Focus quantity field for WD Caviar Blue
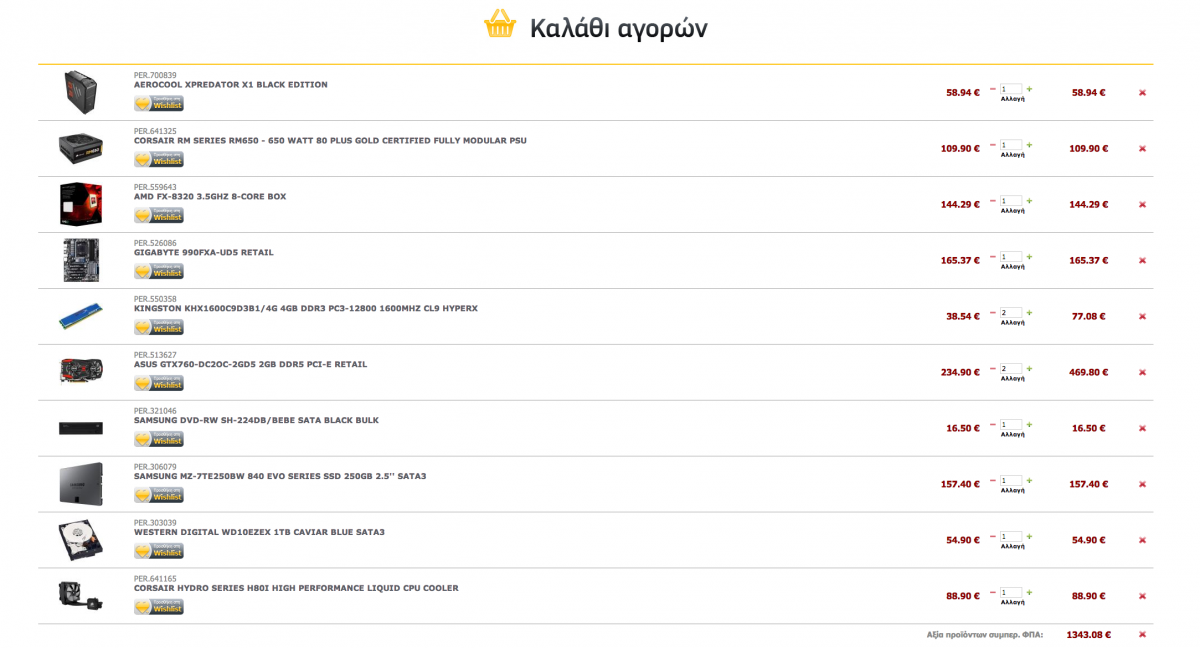The image size is (1200, 648). click(x=1011, y=537)
